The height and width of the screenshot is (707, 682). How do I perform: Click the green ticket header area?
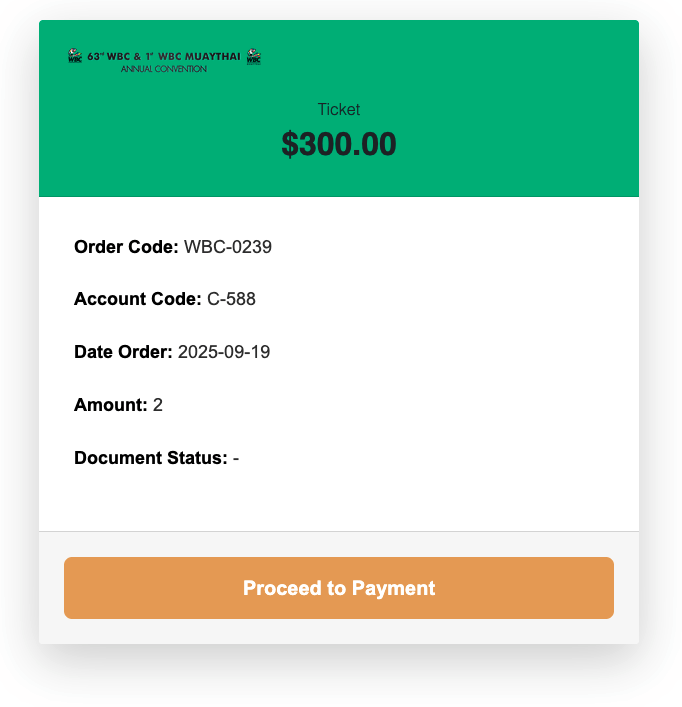point(339,108)
